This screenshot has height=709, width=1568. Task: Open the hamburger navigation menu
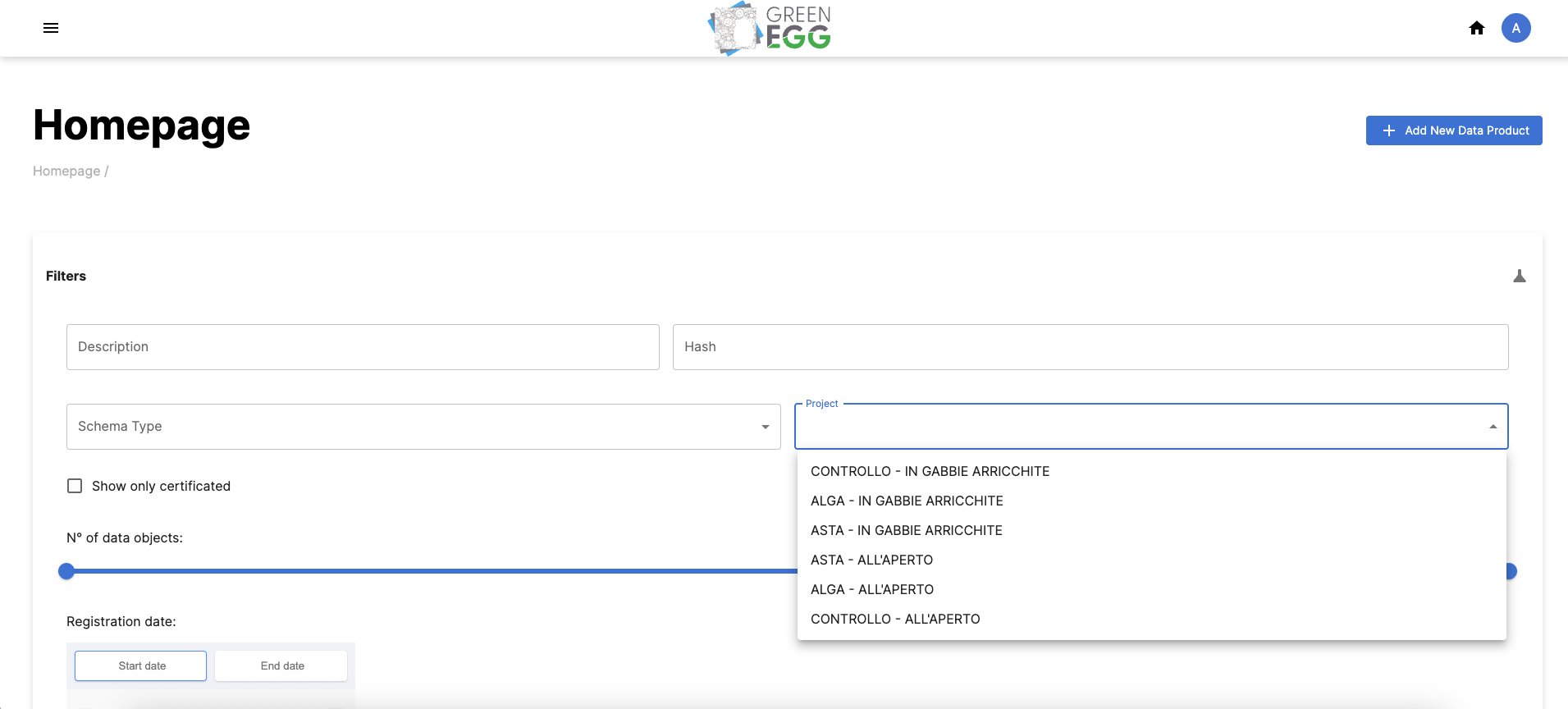pyautogui.click(x=51, y=28)
